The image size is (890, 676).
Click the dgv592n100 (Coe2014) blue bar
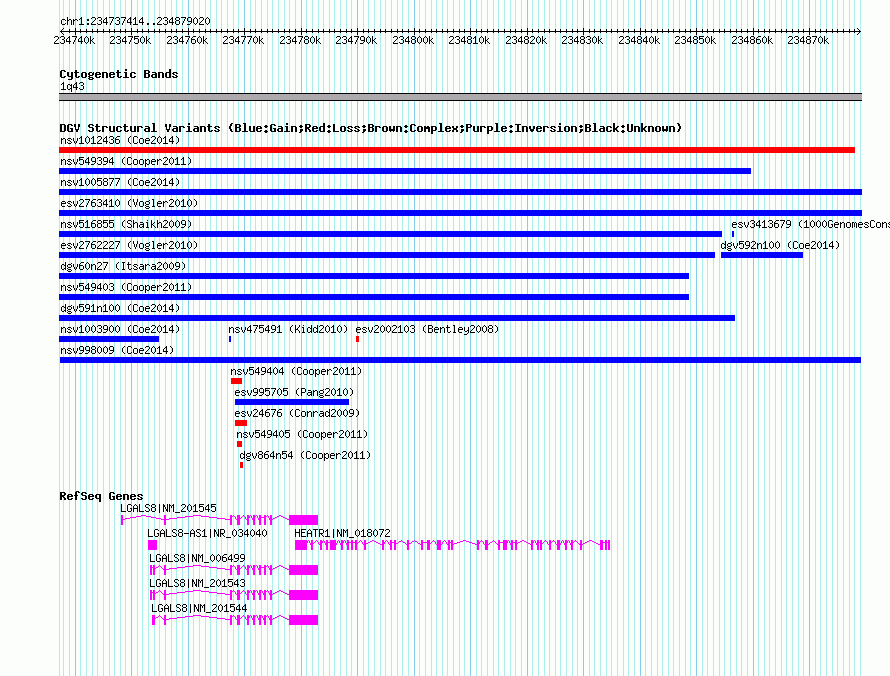point(762,255)
